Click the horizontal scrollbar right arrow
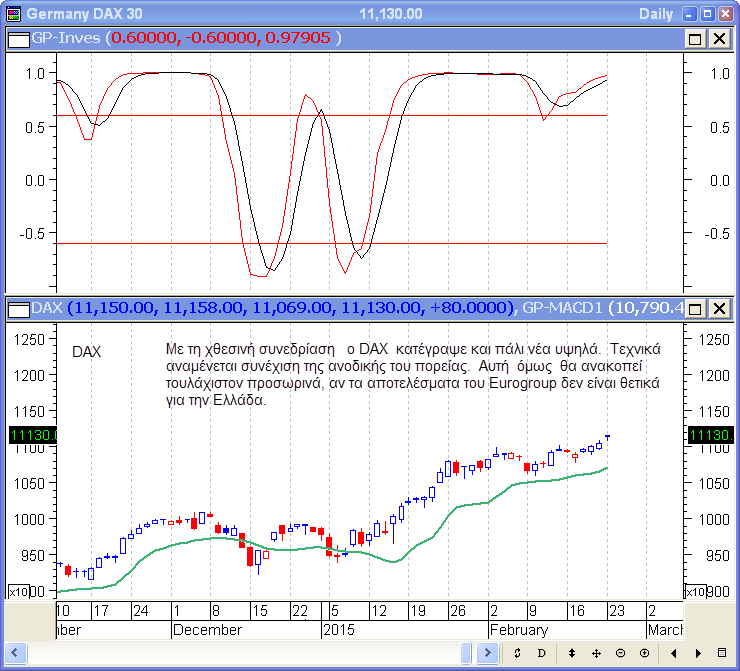This screenshot has height=671, width=740. click(x=488, y=653)
